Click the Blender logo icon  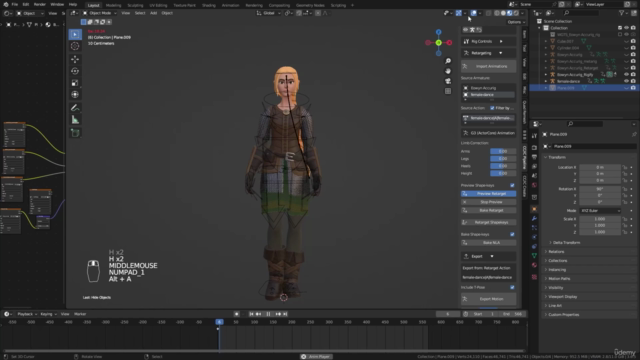(x=5, y=4)
